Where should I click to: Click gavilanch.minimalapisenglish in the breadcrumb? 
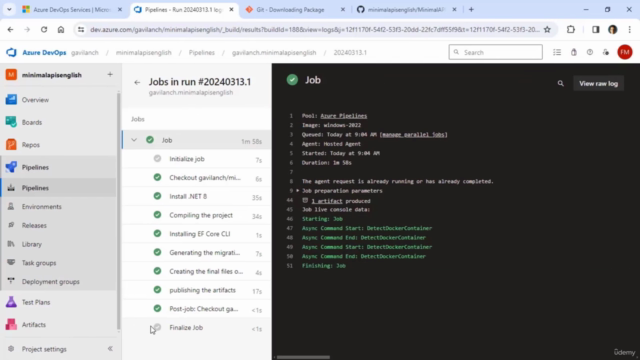coord(274,53)
